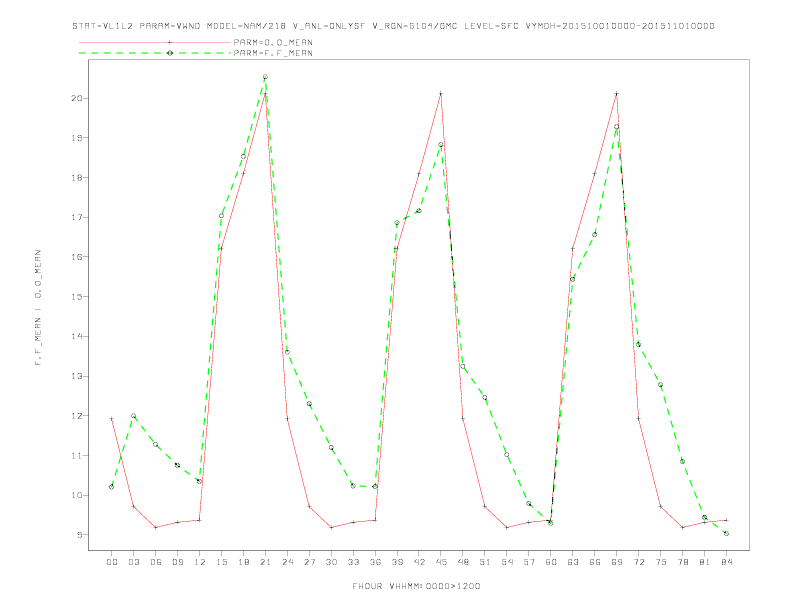Click x-axis tick label 30
The image size is (792, 612).
coord(331,562)
